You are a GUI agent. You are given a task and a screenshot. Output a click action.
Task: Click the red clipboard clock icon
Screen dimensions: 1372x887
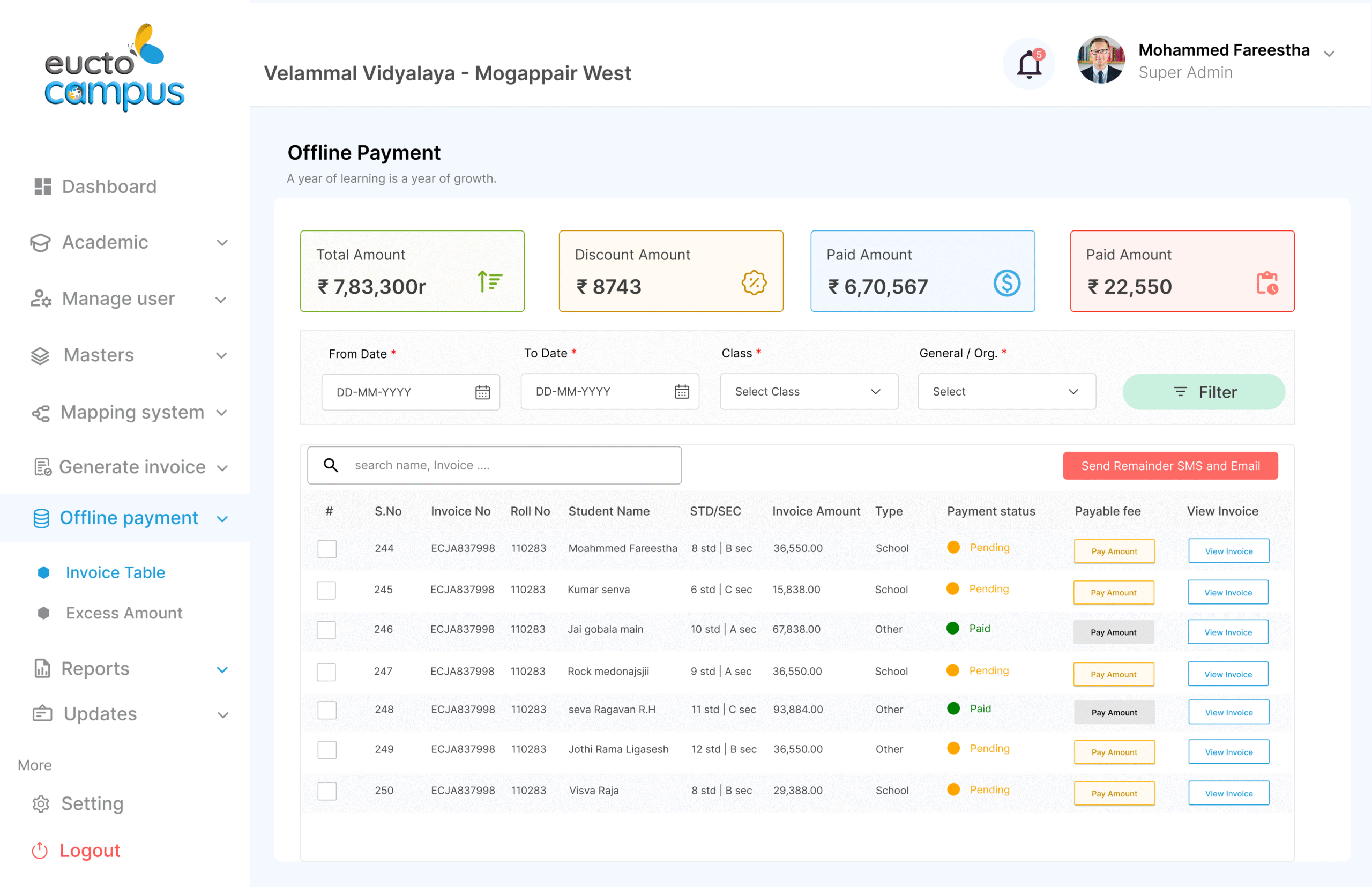[x=1266, y=283]
